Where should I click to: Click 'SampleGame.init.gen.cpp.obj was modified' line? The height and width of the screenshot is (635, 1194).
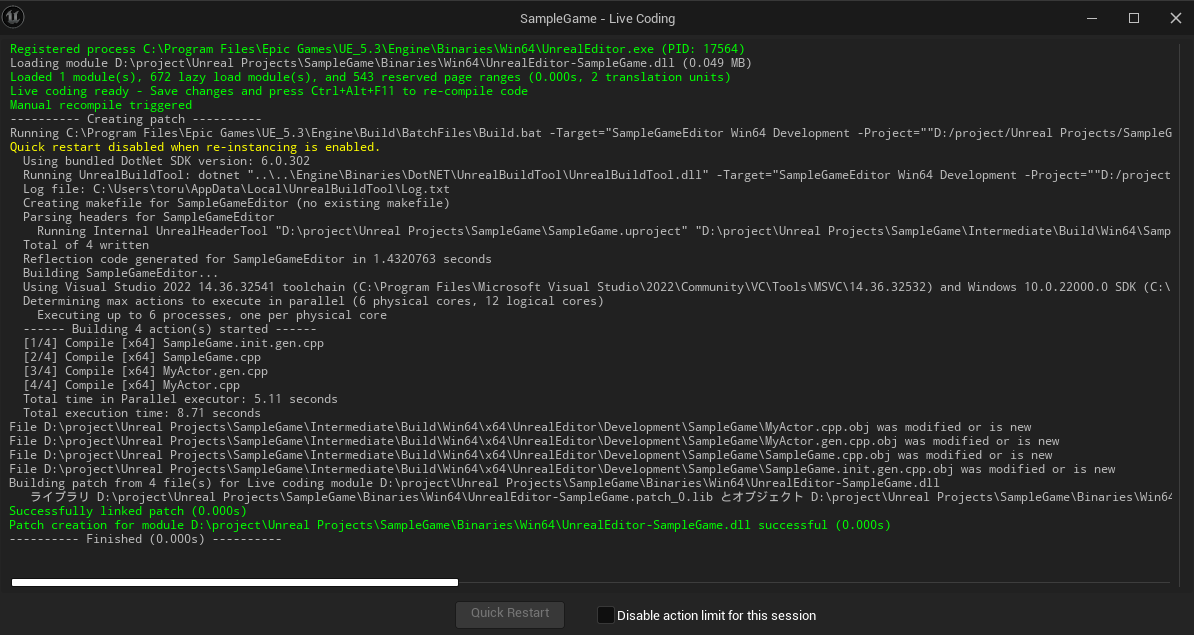(x=563, y=469)
